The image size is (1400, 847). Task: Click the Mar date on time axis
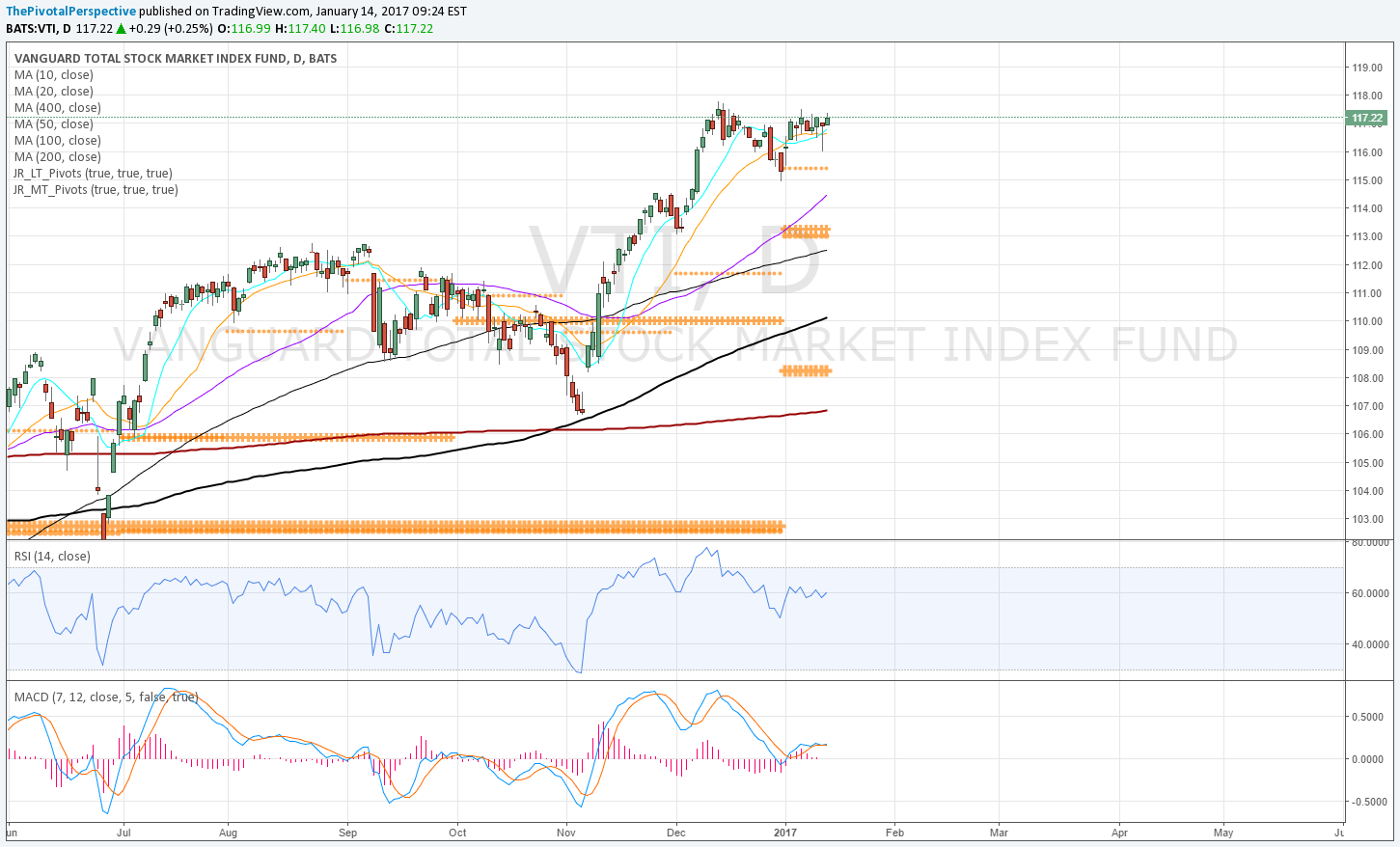[x=999, y=833]
